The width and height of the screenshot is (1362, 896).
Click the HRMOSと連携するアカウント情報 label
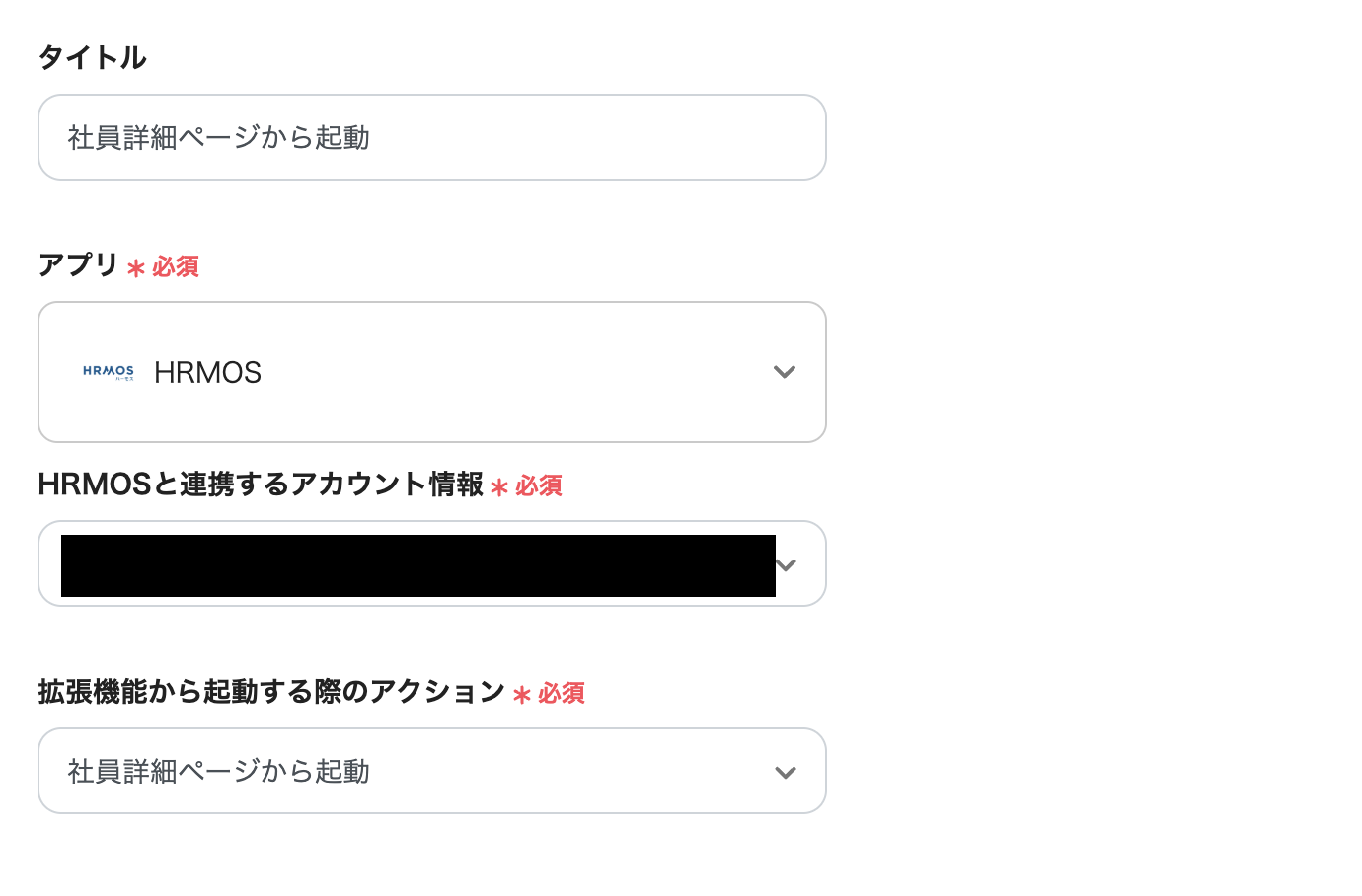261,485
